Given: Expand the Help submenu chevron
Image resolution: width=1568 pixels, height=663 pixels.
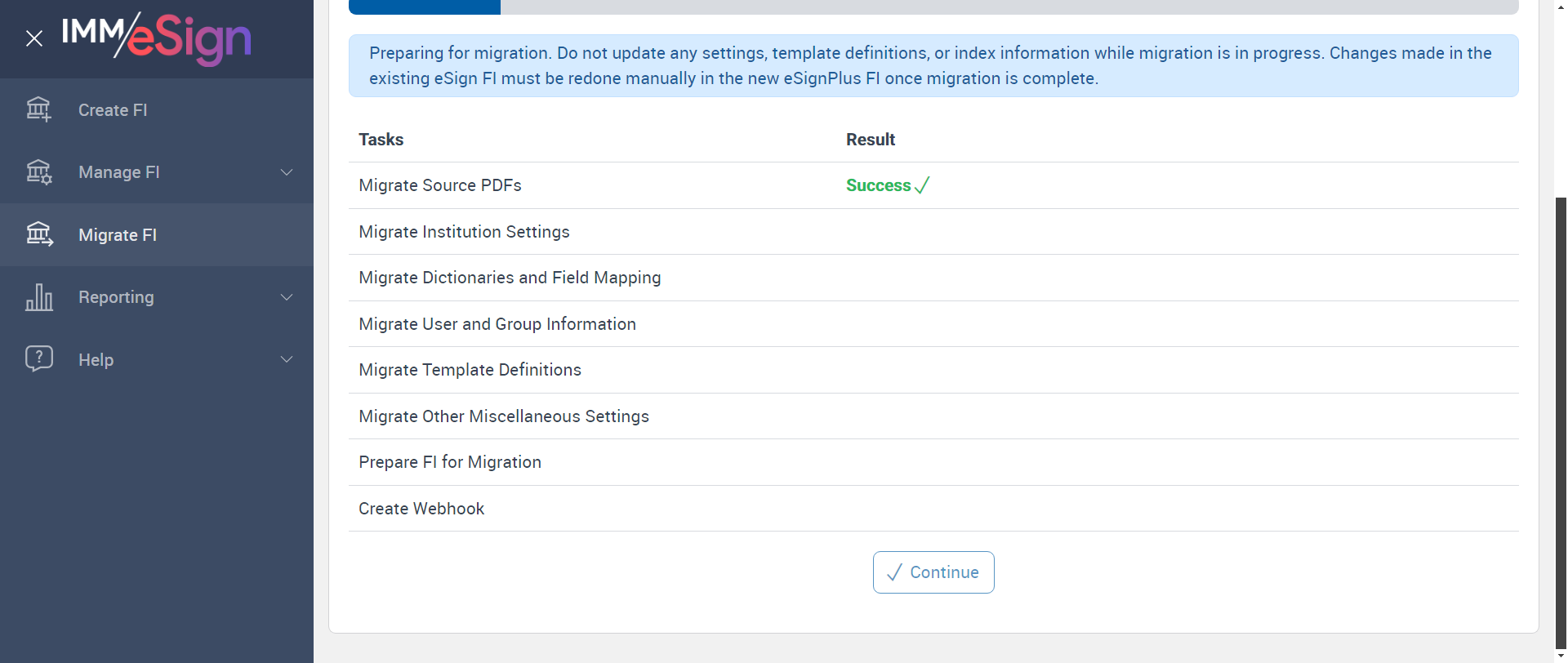Looking at the screenshot, I should tap(287, 359).
